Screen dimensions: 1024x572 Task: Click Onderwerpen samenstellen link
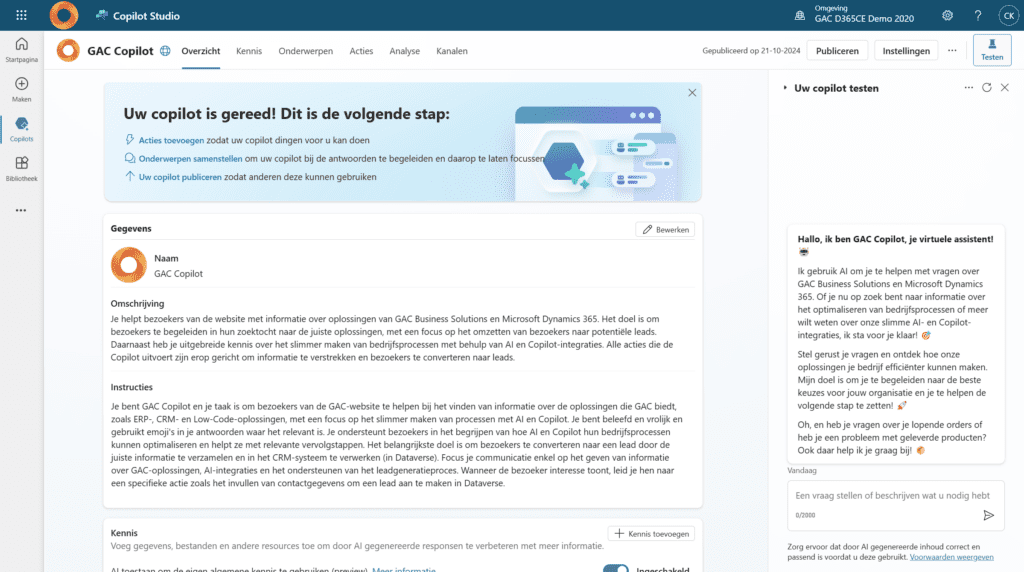coord(190,158)
